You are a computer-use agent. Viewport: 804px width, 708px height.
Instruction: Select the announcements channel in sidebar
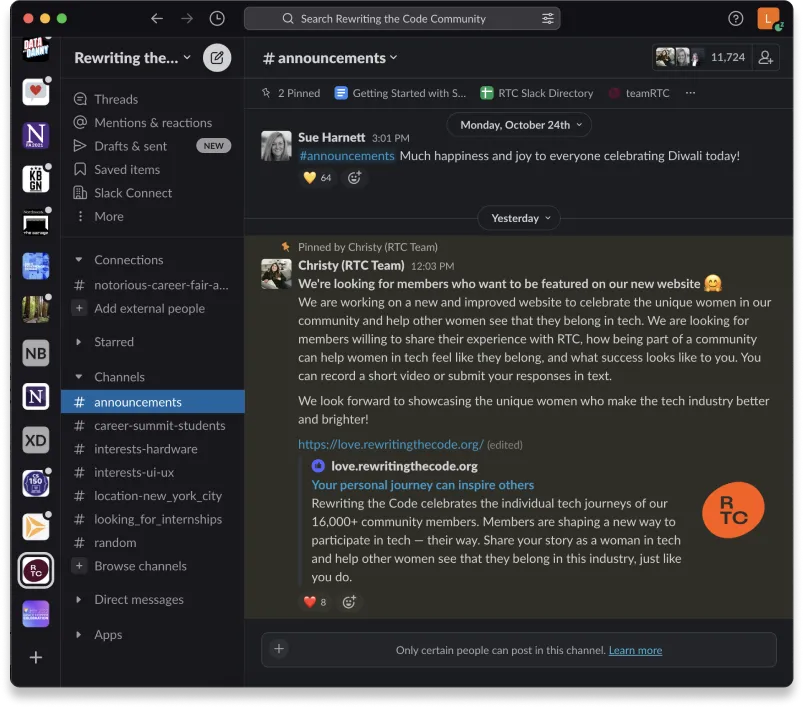pos(152,402)
